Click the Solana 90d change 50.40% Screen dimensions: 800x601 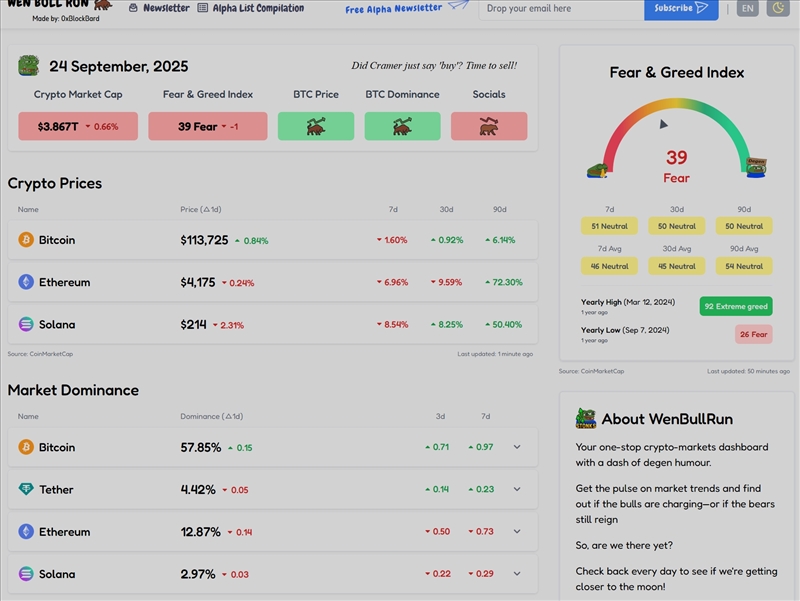504,324
